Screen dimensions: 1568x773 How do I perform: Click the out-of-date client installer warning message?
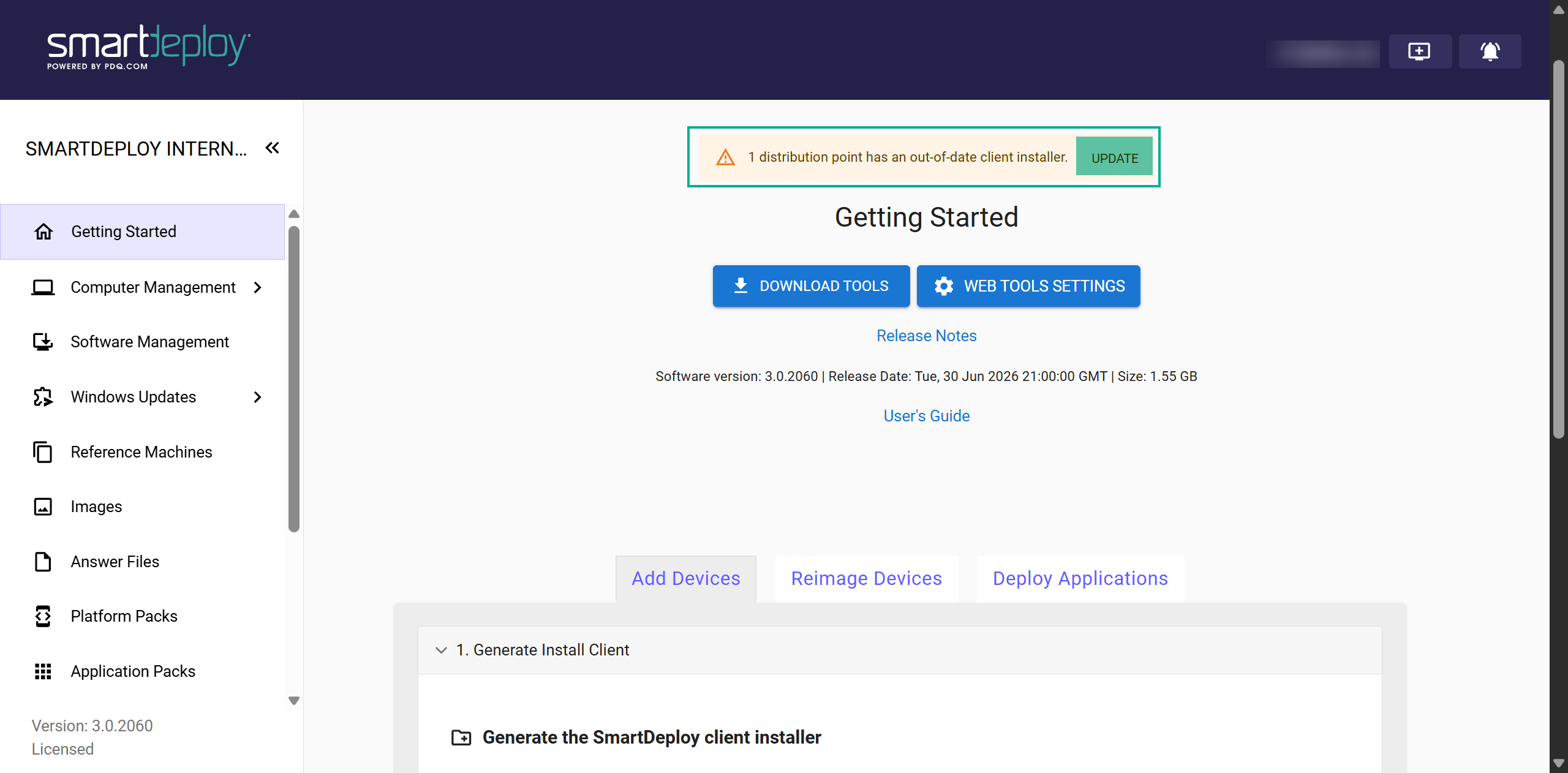tap(908, 157)
